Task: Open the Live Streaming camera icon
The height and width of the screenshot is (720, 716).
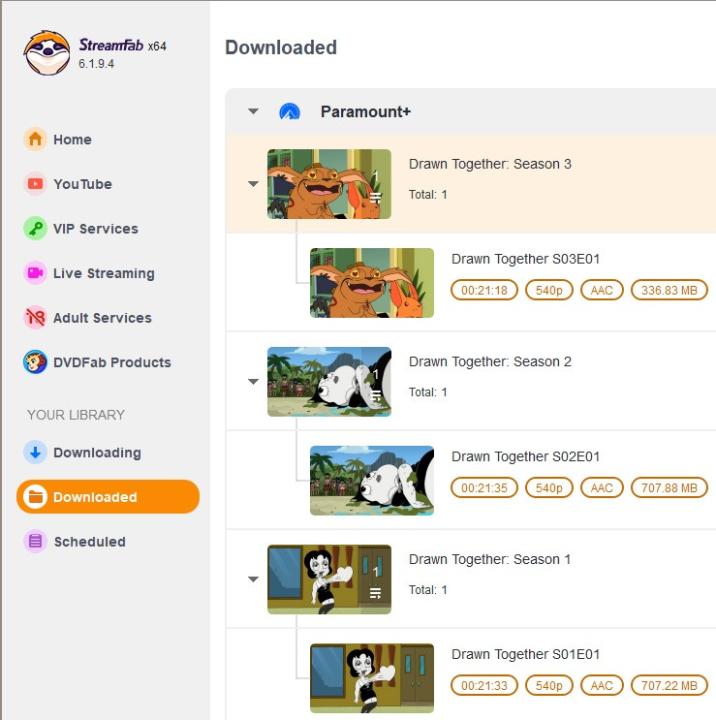Action: pos(35,273)
